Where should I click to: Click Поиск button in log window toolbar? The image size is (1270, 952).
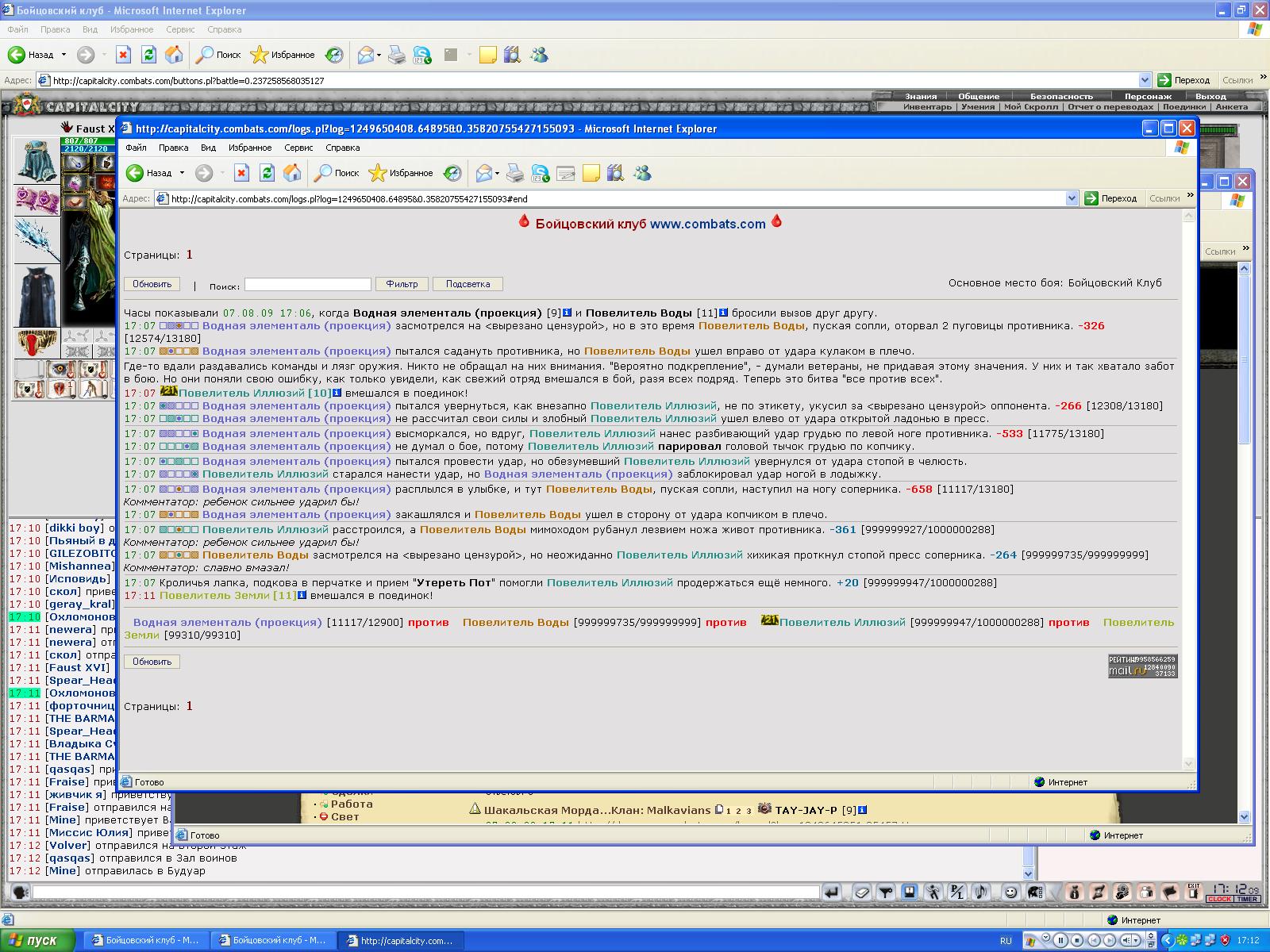337,173
